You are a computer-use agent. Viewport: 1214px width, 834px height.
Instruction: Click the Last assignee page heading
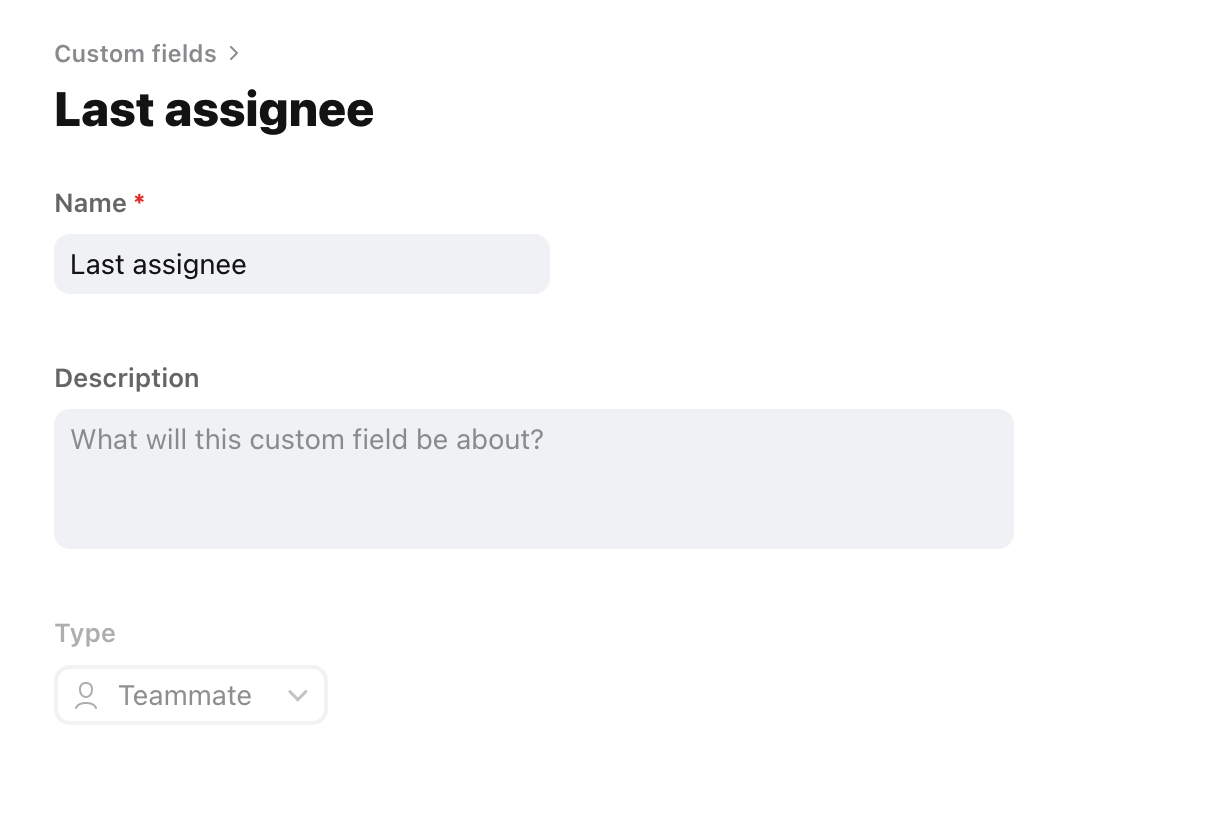(214, 110)
